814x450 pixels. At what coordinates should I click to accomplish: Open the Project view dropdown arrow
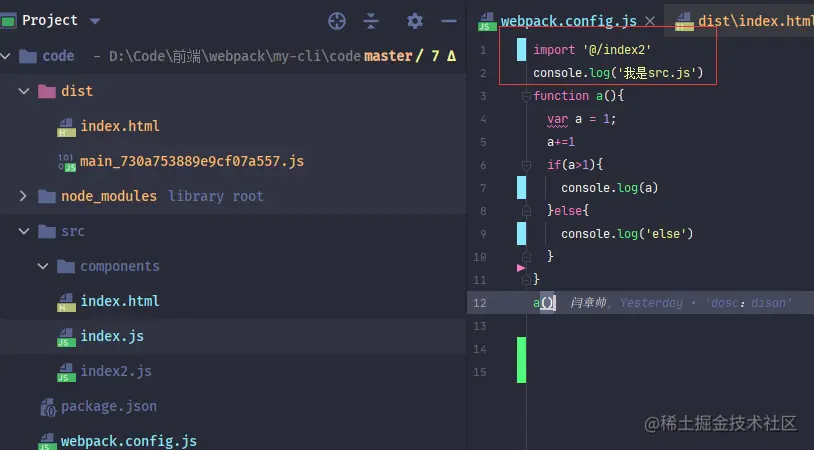94,21
